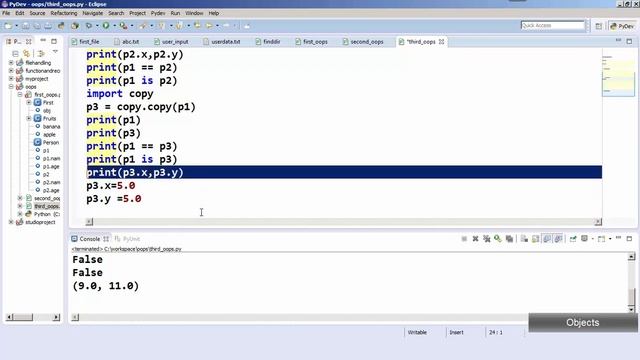This screenshot has width=640, height=360.
Task: Select the third_oops file in tree
Action: tap(43, 206)
